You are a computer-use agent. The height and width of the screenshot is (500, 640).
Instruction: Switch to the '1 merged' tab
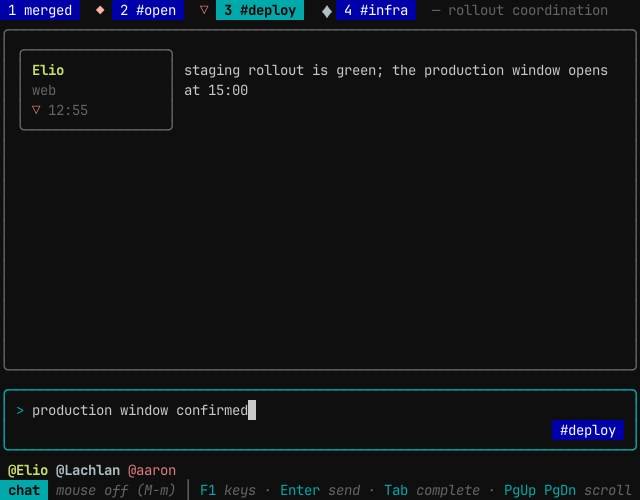(x=40, y=10)
